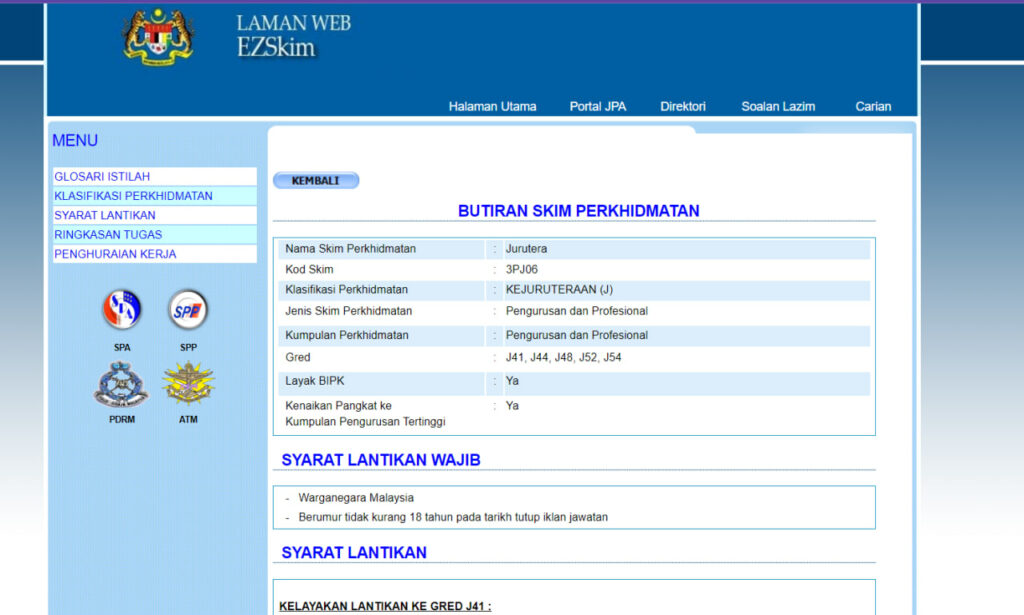Open Soalan Lazim navigation item
Viewport: 1024px width, 615px height.
pyautogui.click(x=778, y=106)
